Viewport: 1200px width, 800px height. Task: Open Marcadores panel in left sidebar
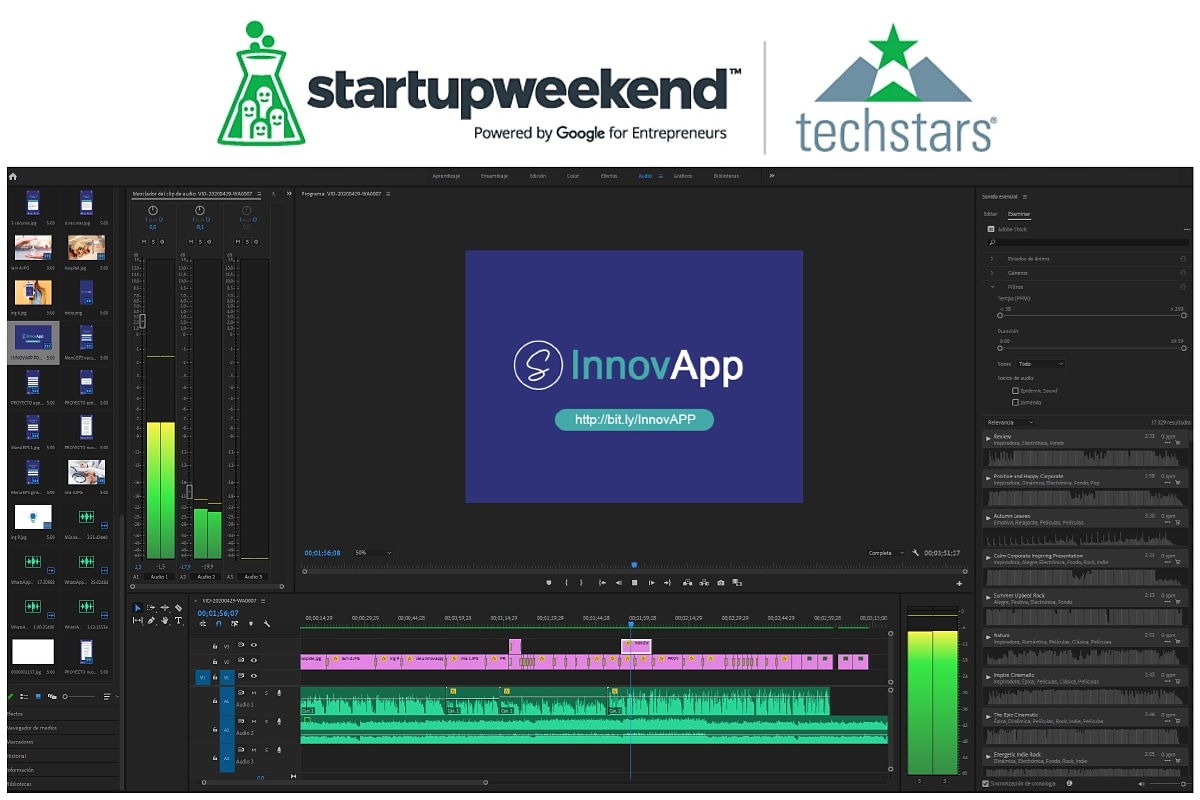point(21,742)
